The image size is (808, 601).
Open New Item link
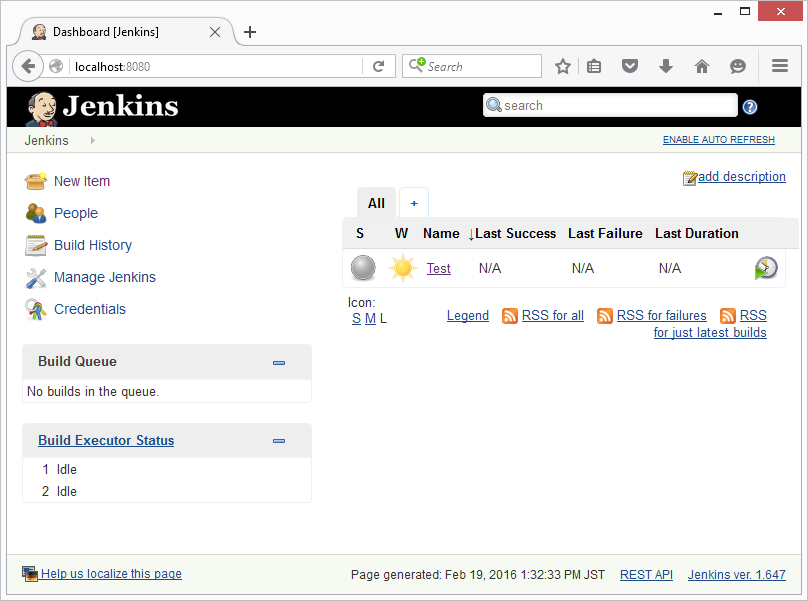tap(82, 181)
